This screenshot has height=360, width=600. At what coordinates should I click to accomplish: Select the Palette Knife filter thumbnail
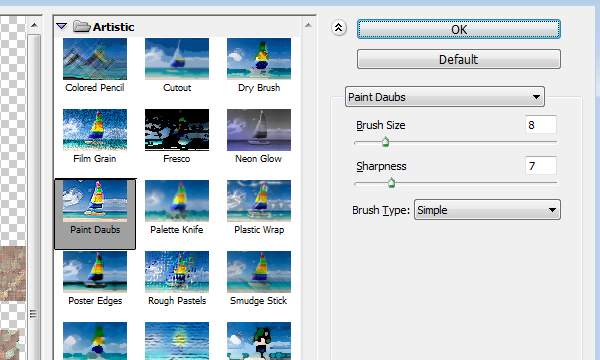point(177,201)
